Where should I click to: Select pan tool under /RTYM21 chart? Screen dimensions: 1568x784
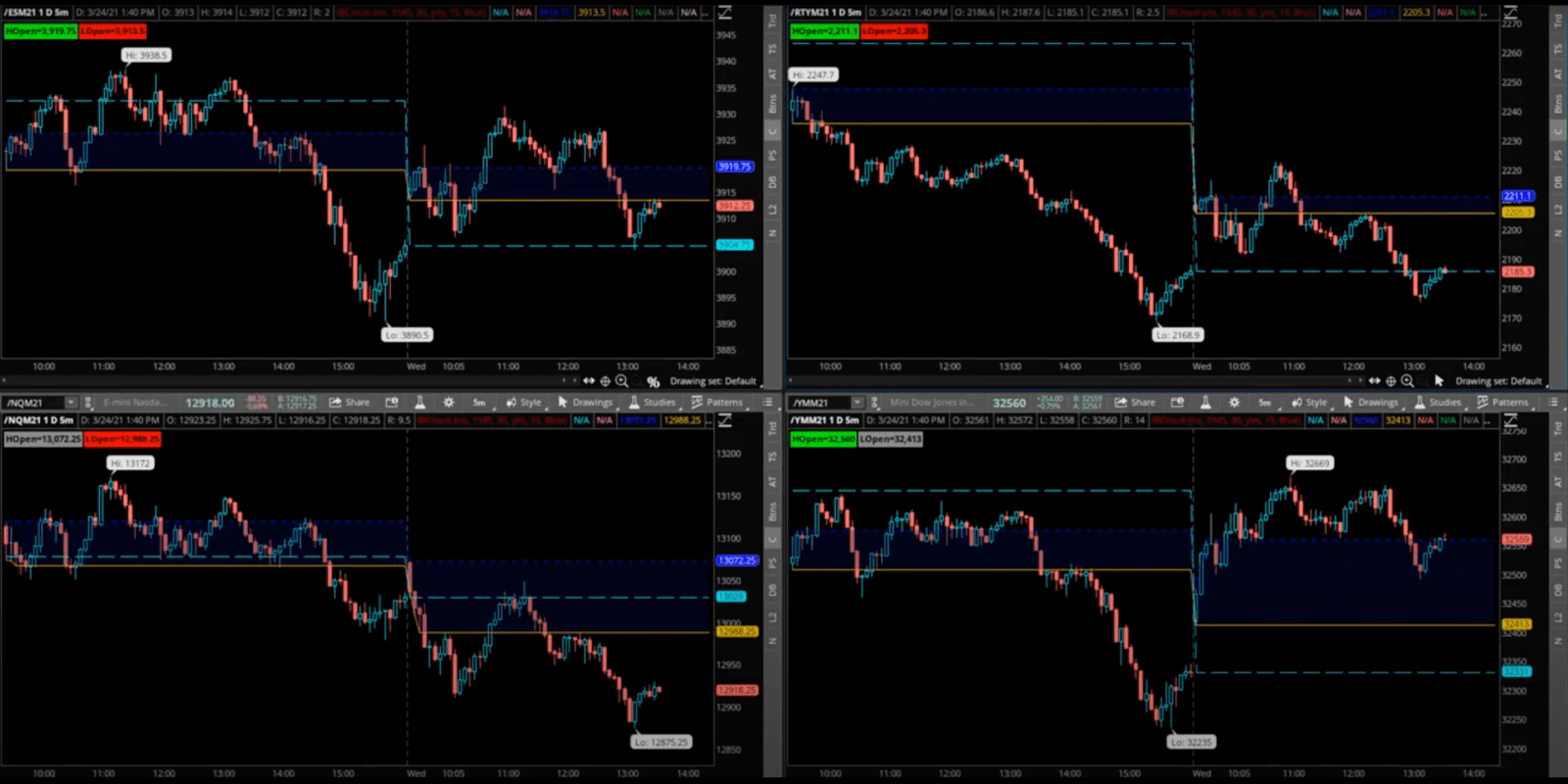coord(1375,380)
